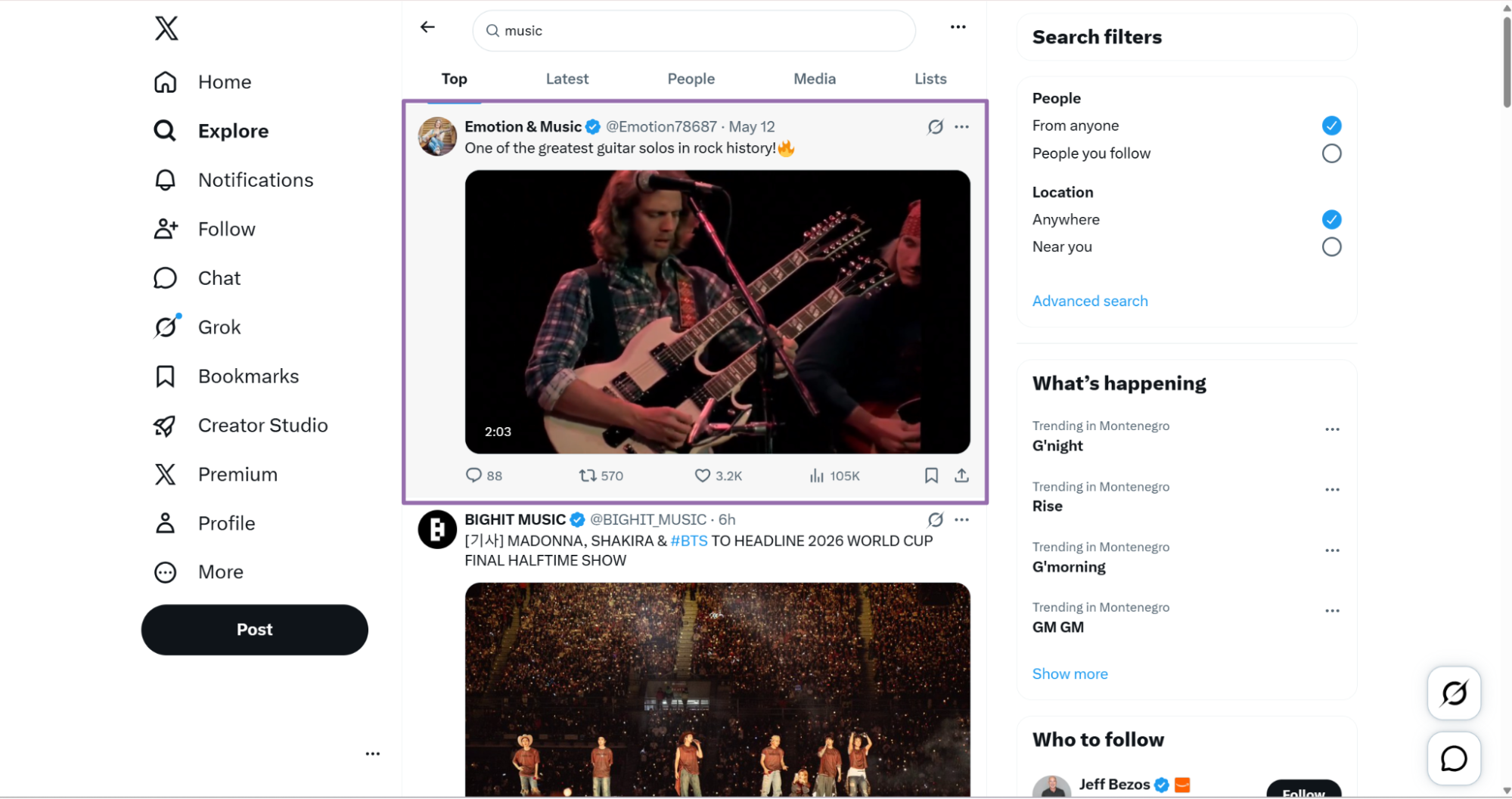Screen dimensions: 1512x799
Task: Open options for GM GM trend
Action: 1332,611
